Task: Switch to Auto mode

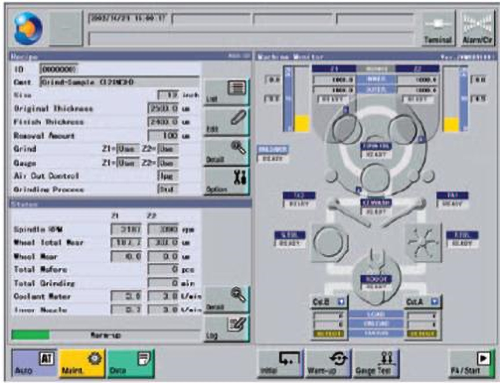Action: (x=34, y=363)
